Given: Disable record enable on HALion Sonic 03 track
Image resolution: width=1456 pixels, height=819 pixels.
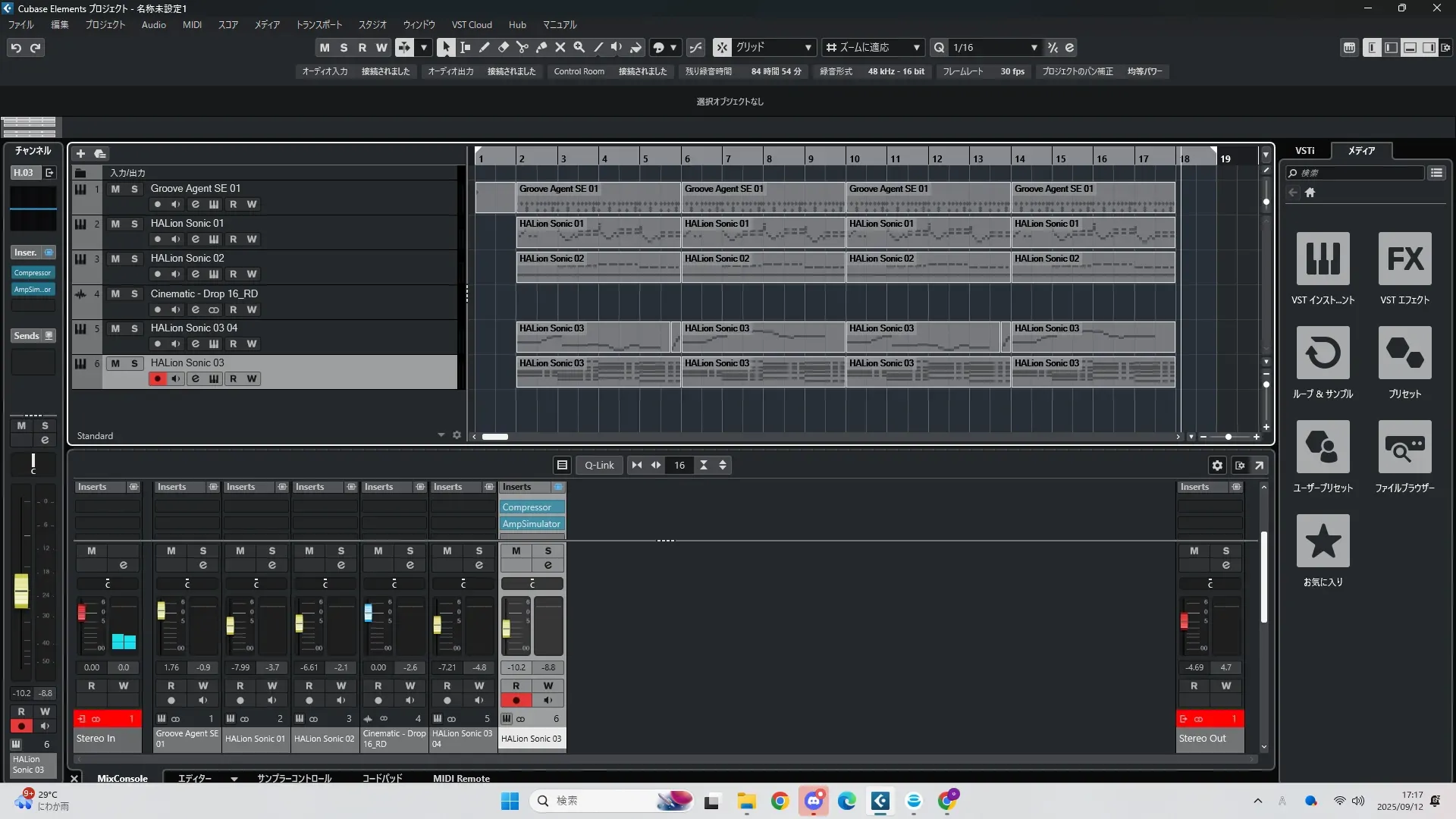Looking at the screenshot, I should 157,378.
